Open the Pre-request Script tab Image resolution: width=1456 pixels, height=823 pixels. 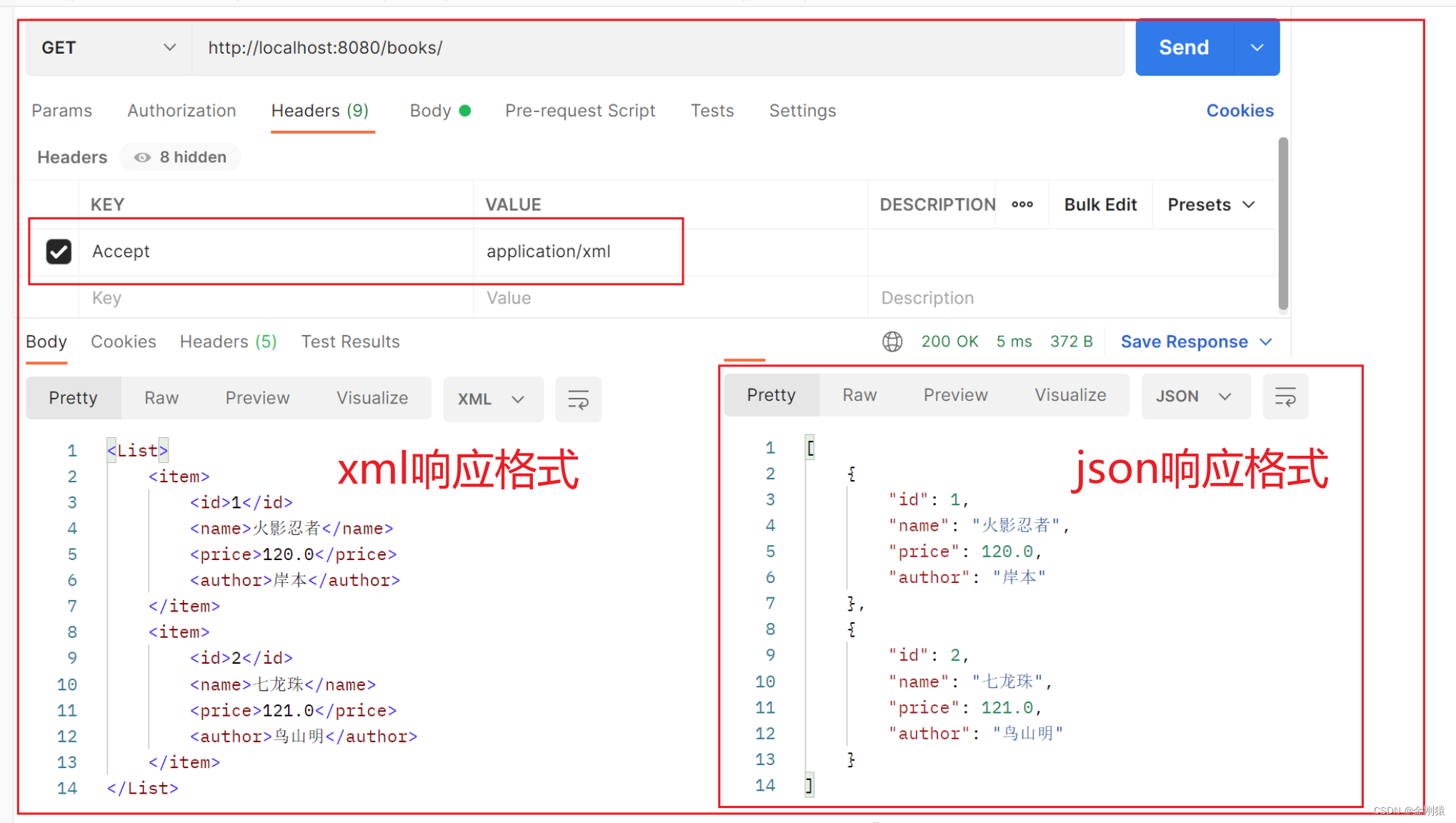pyautogui.click(x=580, y=111)
